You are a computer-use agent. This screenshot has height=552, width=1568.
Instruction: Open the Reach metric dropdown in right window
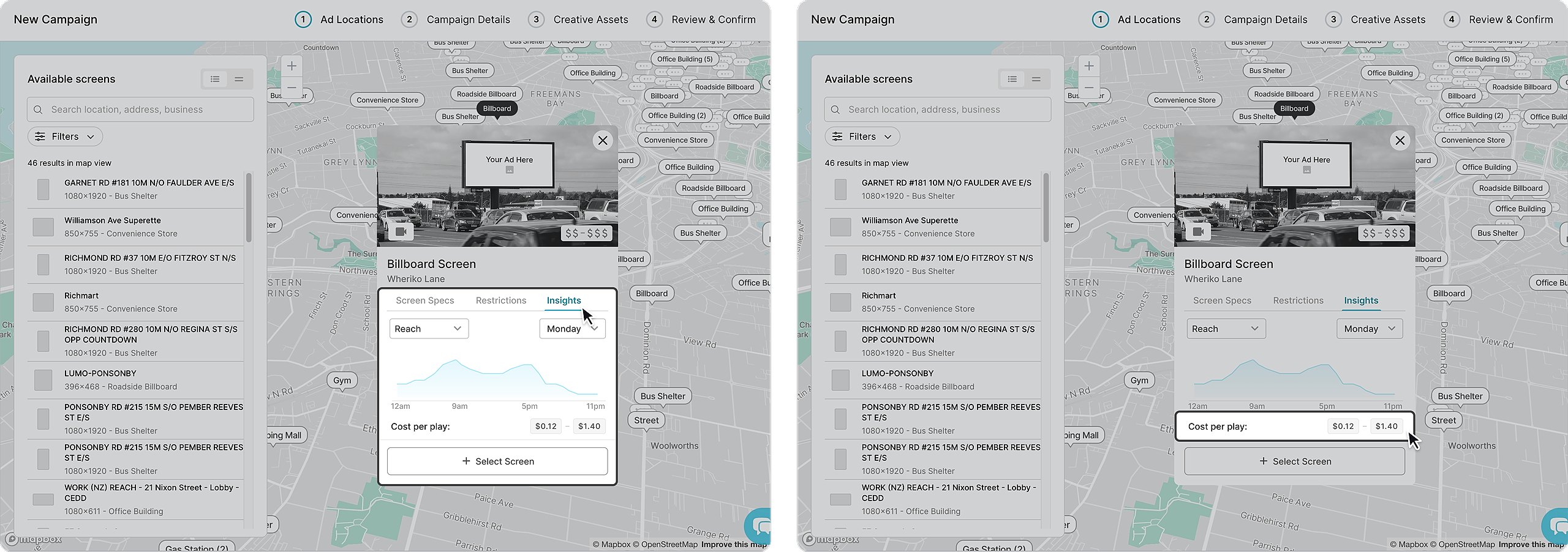coord(1226,329)
